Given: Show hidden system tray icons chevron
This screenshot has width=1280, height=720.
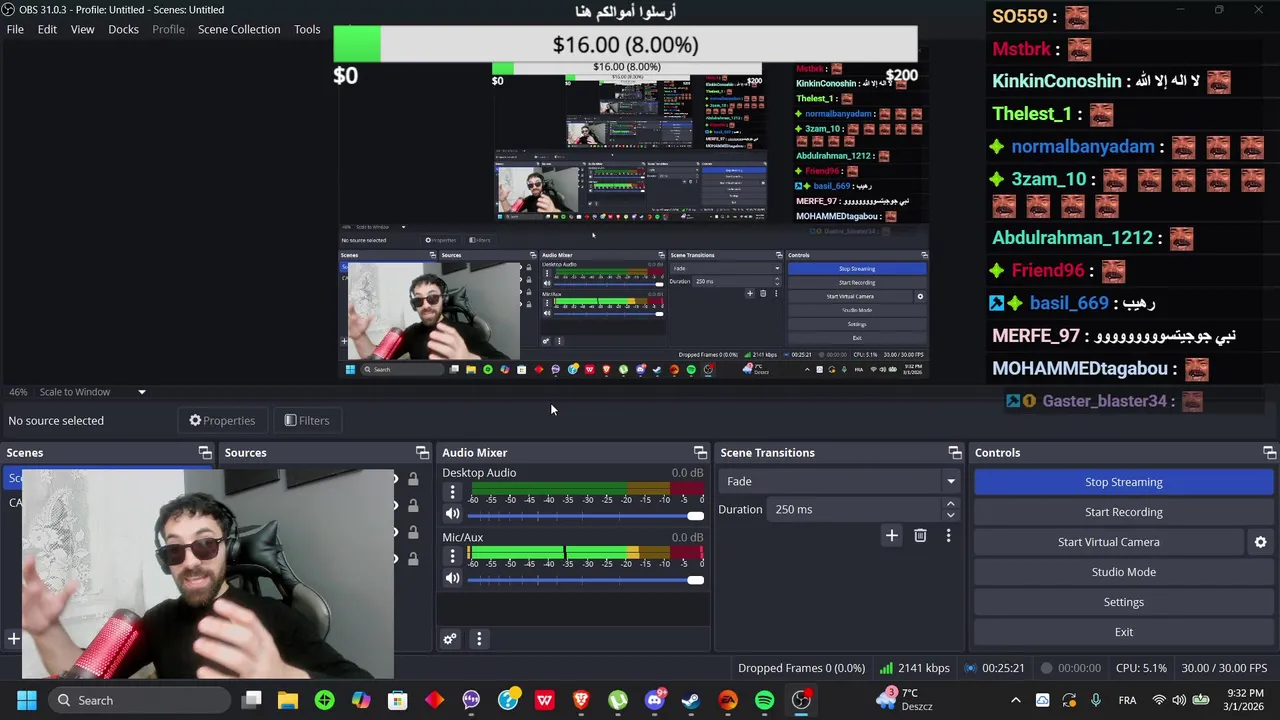Looking at the screenshot, I should coord(1016,700).
